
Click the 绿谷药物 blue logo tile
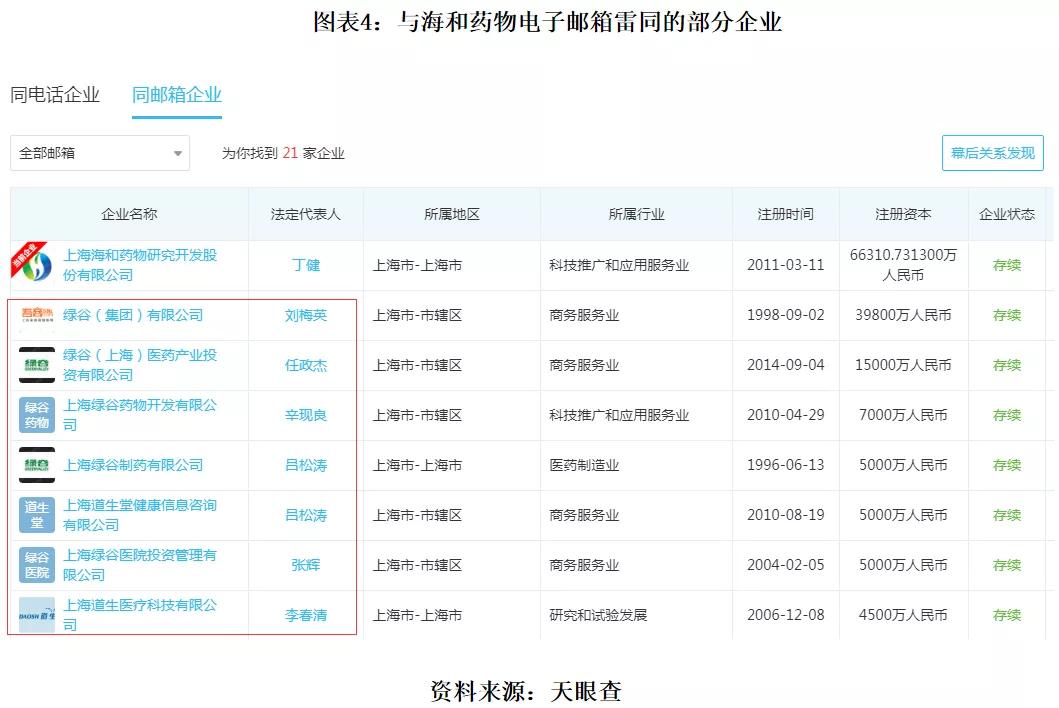pos(37,415)
